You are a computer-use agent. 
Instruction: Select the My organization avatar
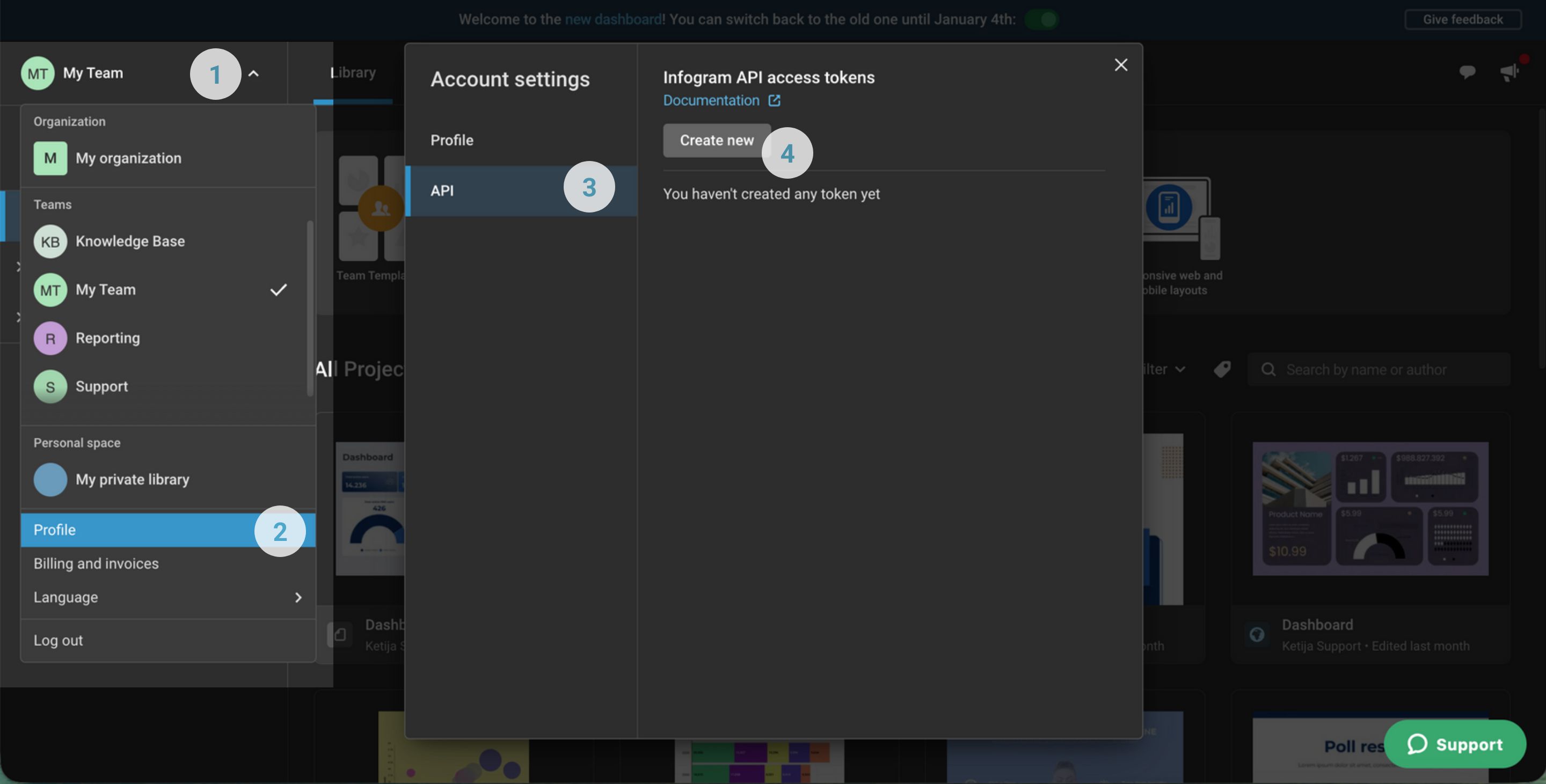click(x=50, y=158)
